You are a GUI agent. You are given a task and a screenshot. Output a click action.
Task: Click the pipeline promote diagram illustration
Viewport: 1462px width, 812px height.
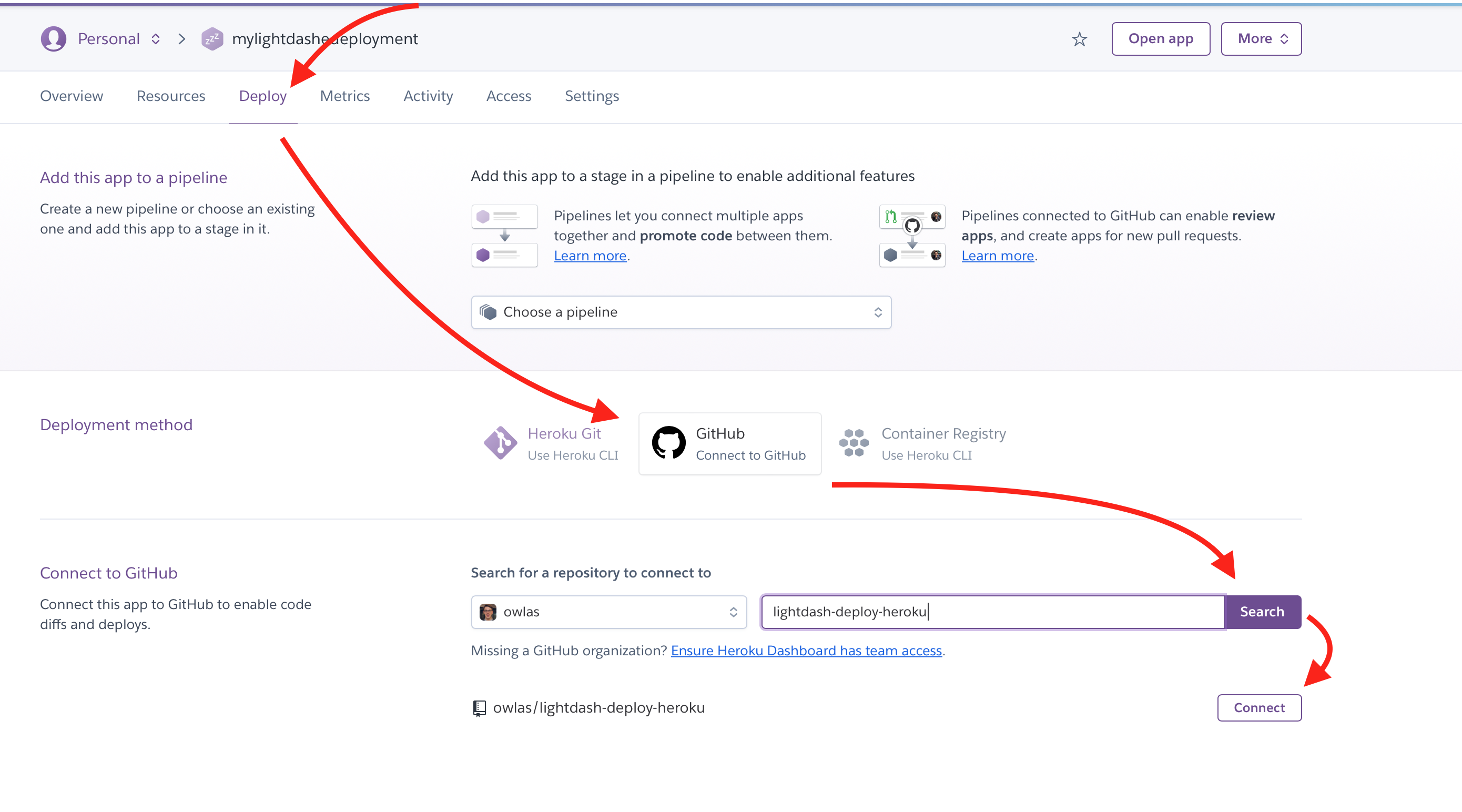click(504, 236)
